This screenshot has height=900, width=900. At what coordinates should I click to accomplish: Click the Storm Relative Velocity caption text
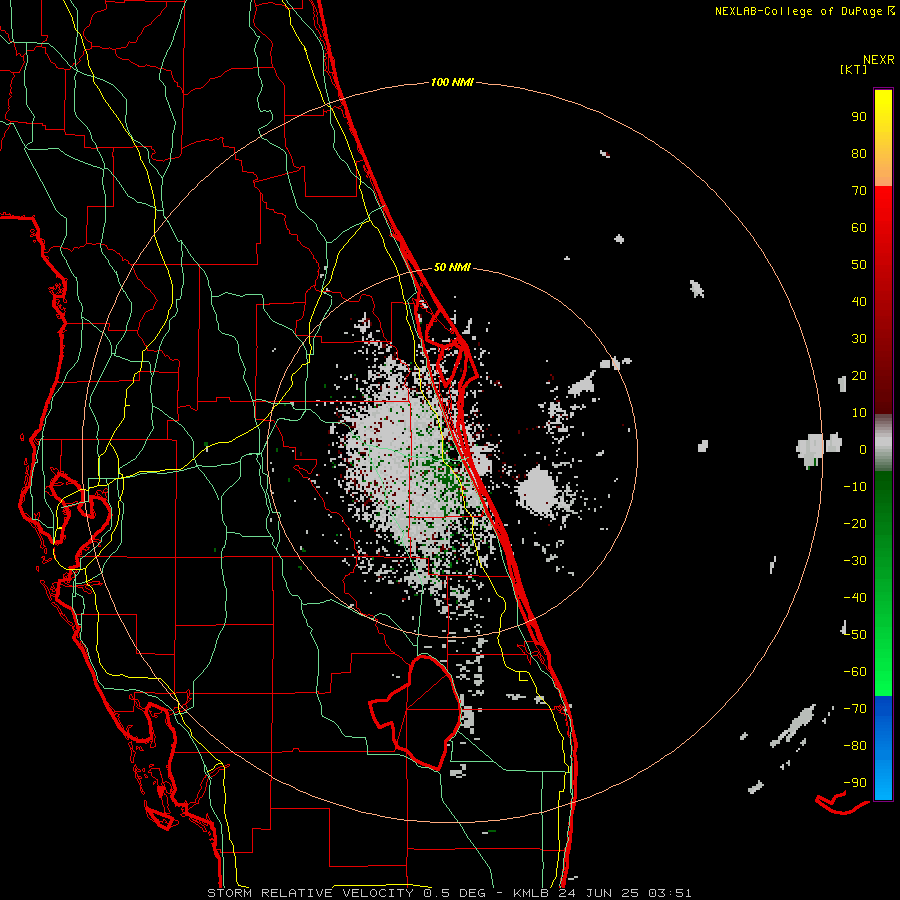tap(449, 893)
